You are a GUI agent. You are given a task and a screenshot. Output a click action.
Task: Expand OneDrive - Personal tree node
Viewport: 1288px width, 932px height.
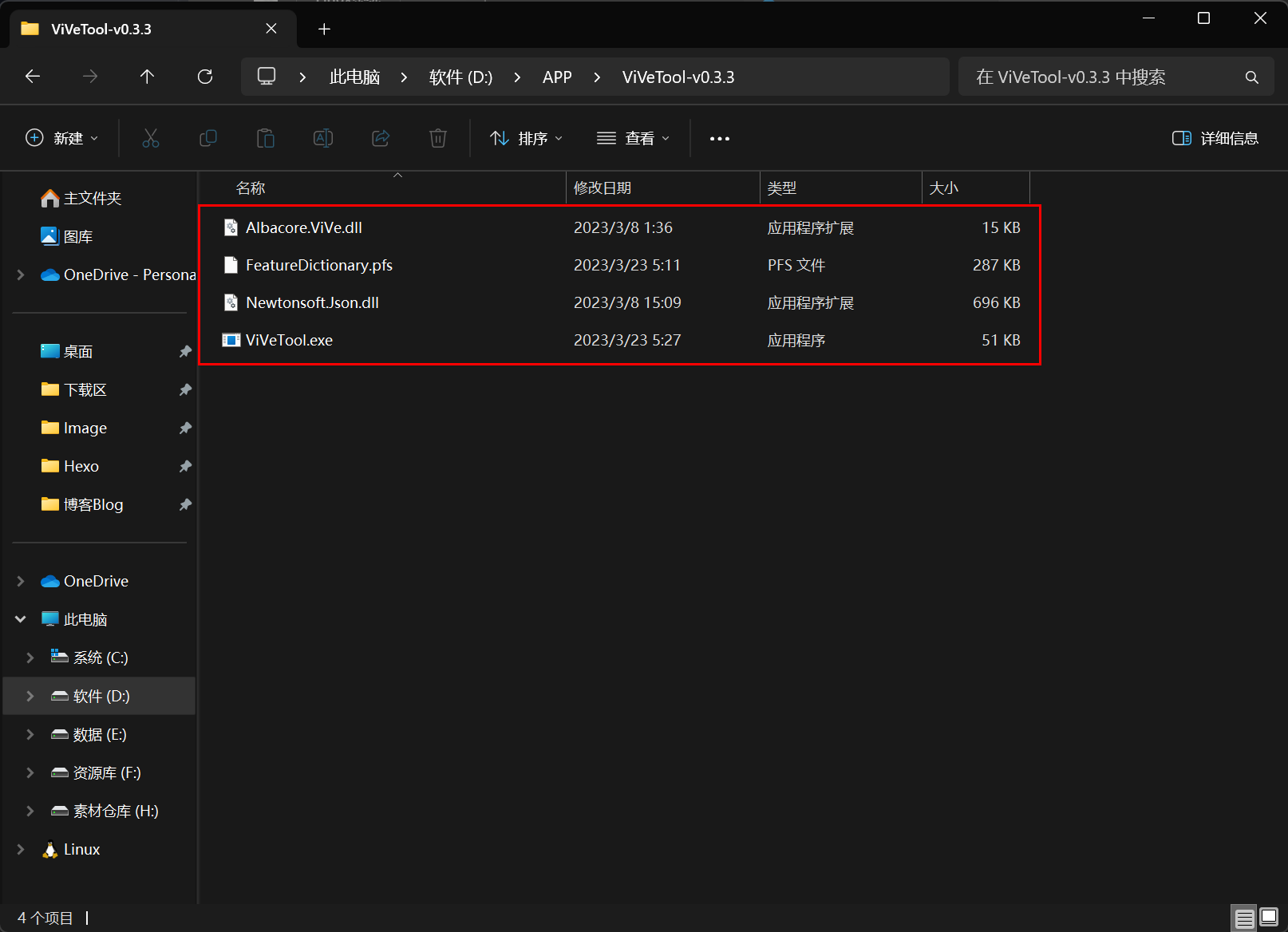[x=21, y=274]
